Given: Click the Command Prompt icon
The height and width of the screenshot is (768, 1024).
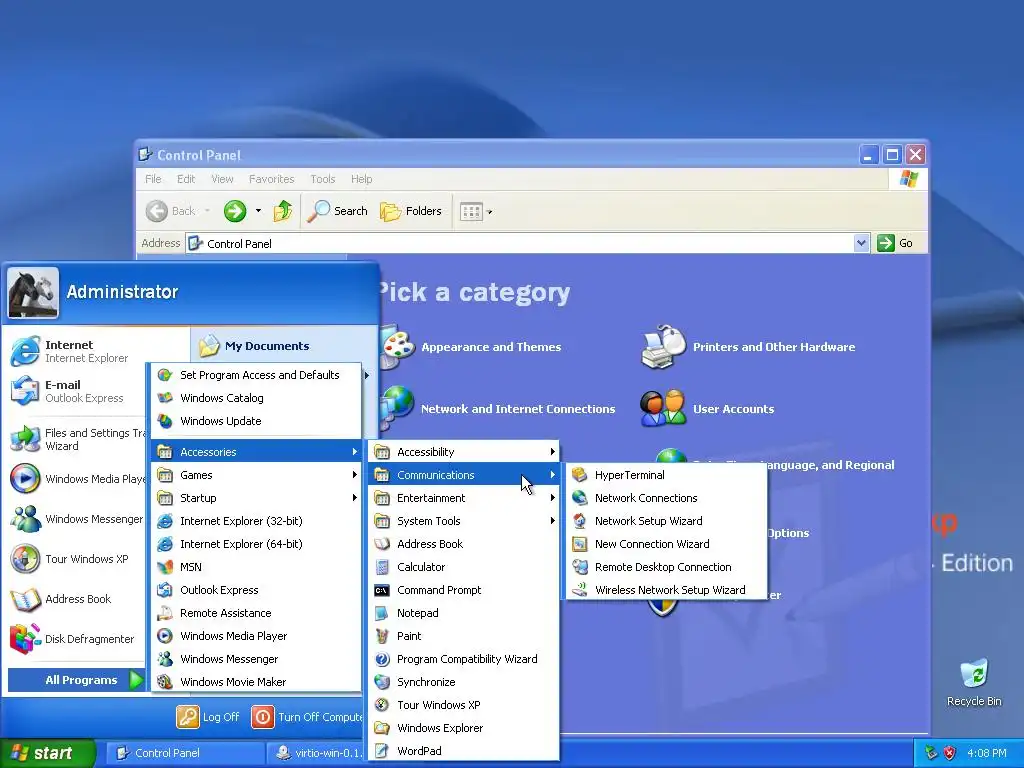Looking at the screenshot, I should coord(382,590).
